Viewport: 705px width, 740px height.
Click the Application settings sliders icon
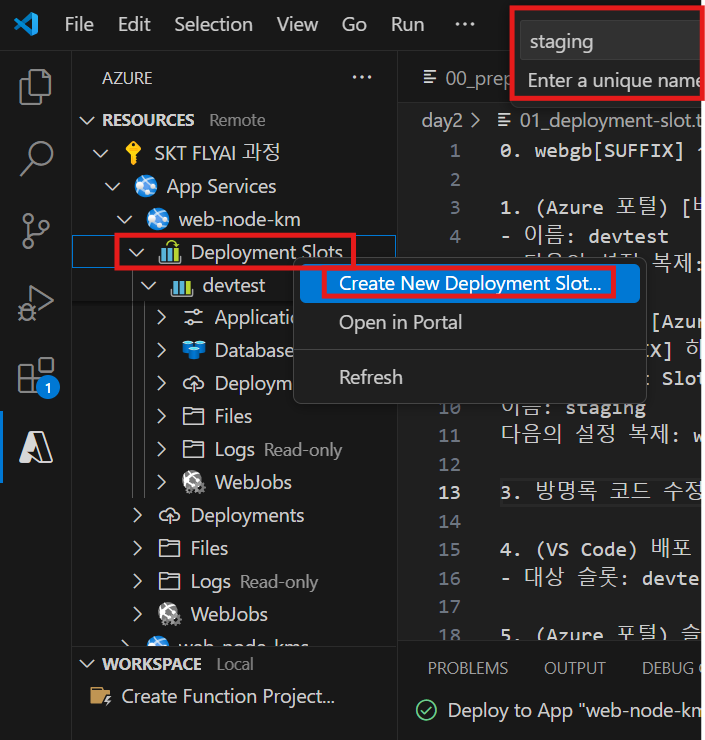click(193, 317)
